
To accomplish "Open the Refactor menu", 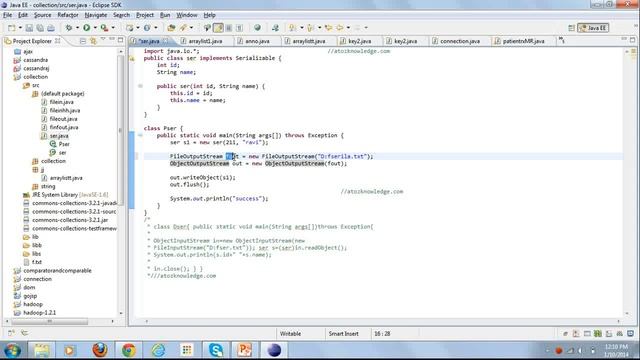I will (x=68, y=15).
